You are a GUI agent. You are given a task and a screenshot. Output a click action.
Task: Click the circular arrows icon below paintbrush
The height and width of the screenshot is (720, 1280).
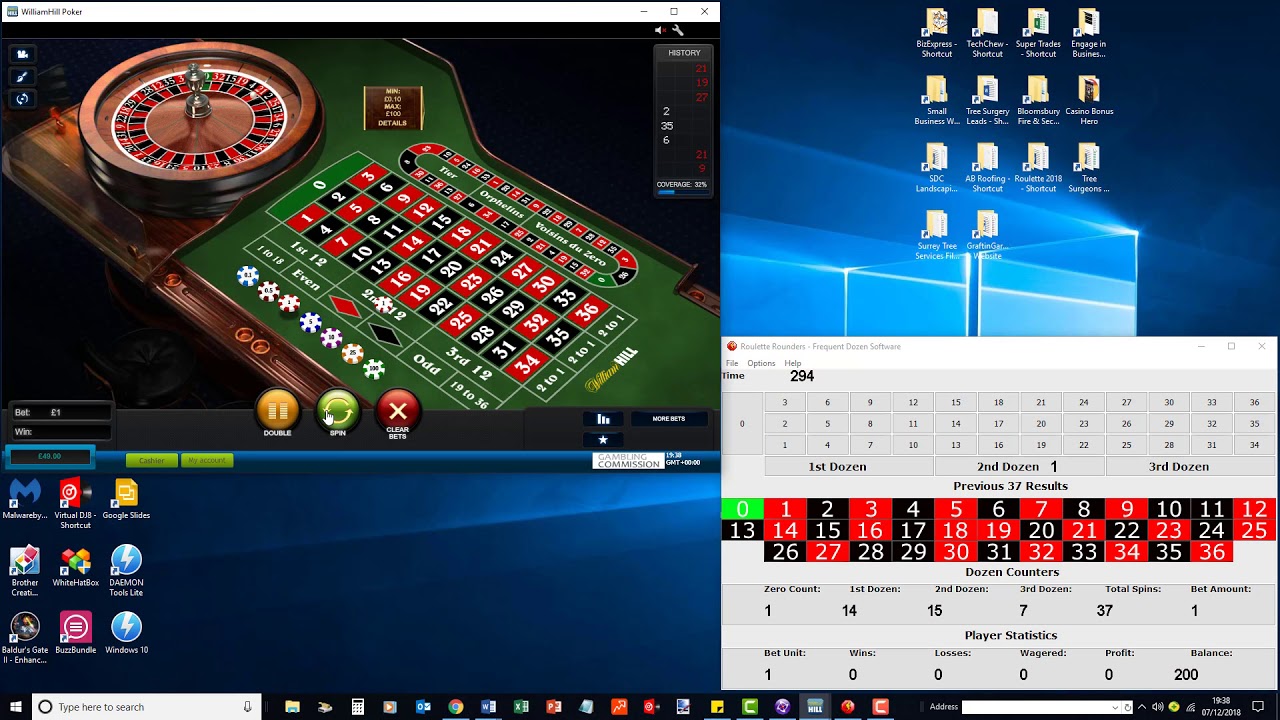coord(22,98)
